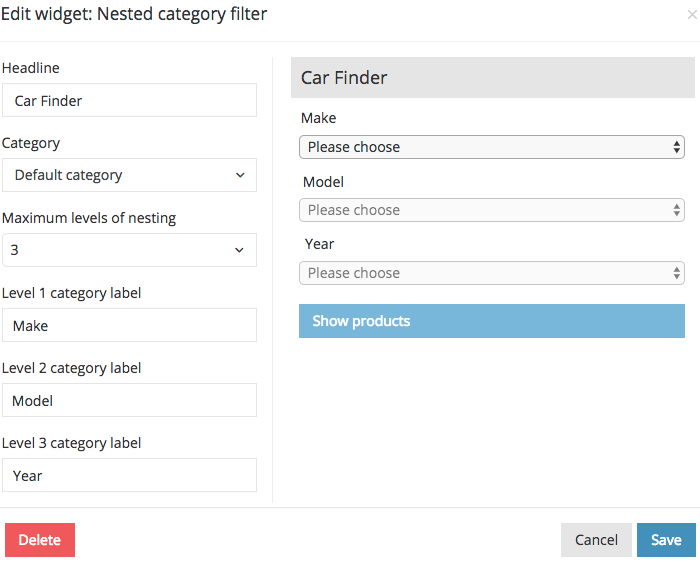Select the Level 3 field containing Year

(129, 476)
